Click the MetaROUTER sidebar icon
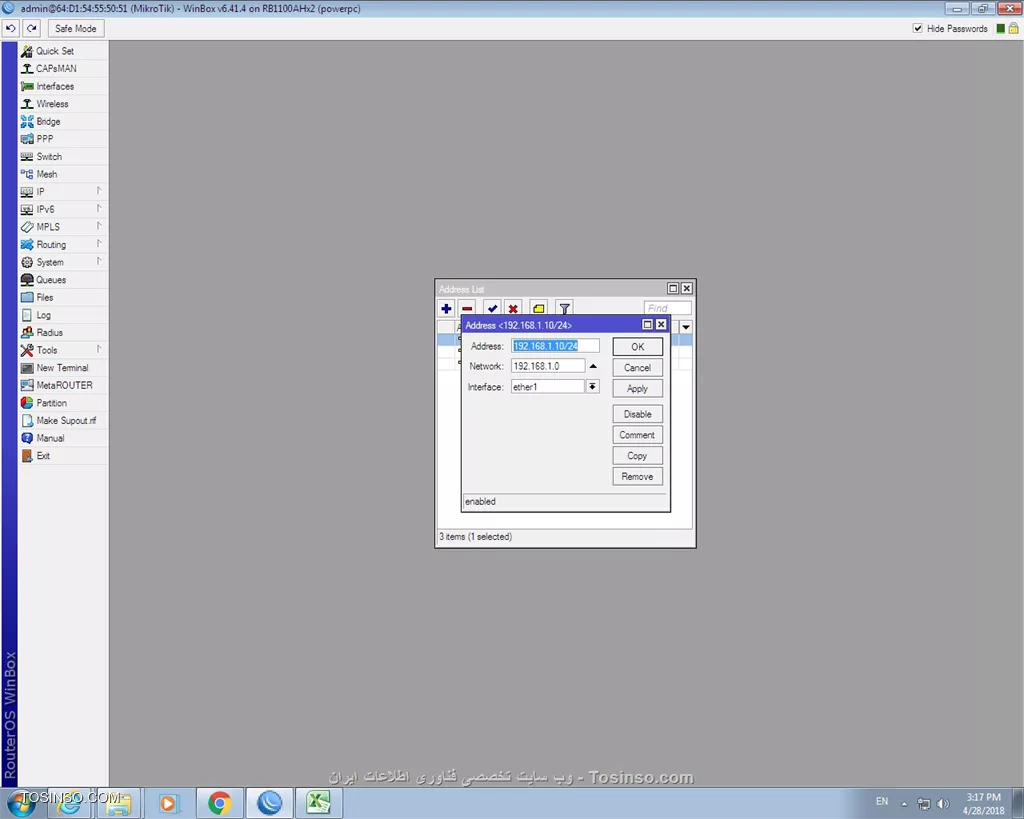The width and height of the screenshot is (1024, 819). pos(27,385)
